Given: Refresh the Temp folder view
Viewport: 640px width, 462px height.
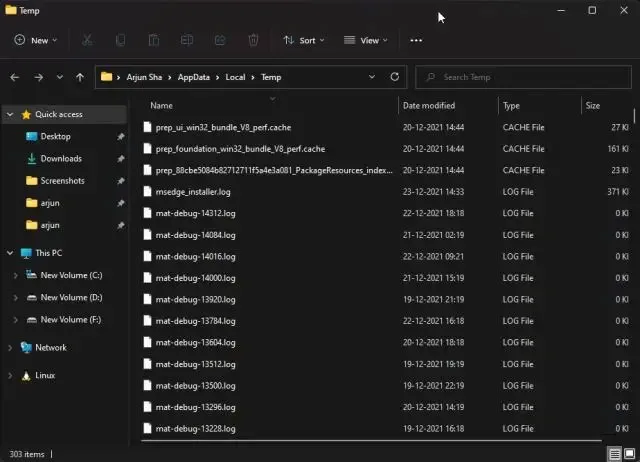Looking at the screenshot, I should point(395,77).
